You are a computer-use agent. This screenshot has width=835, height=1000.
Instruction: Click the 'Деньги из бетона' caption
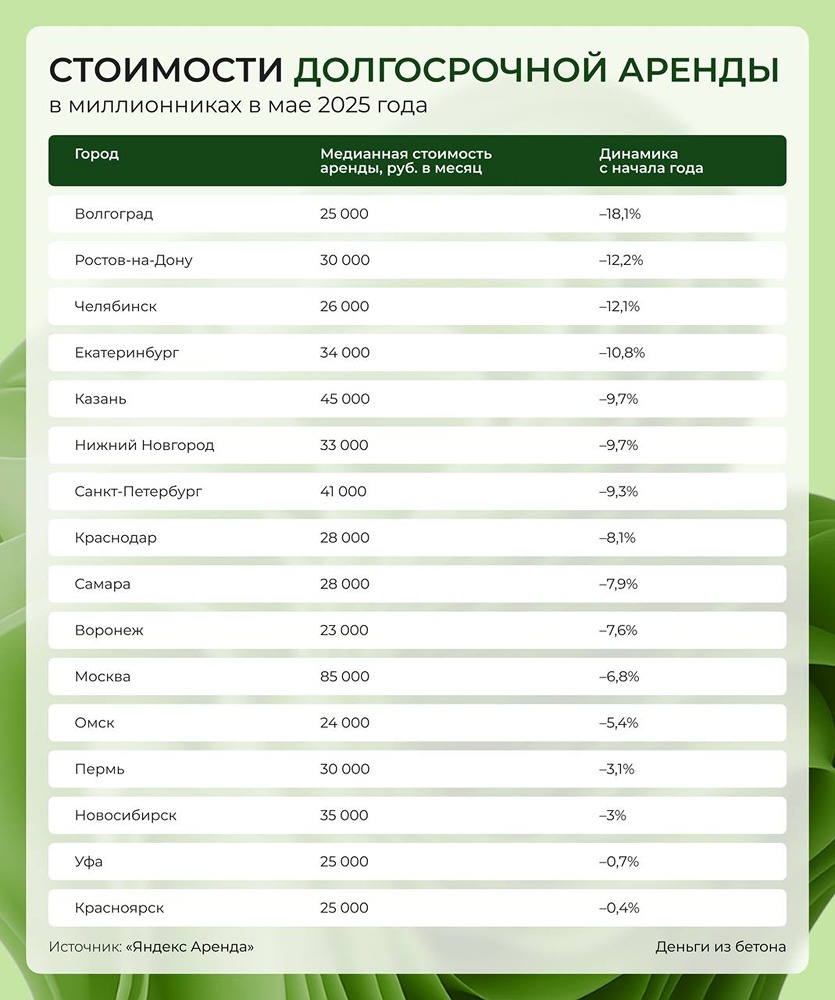tap(720, 946)
